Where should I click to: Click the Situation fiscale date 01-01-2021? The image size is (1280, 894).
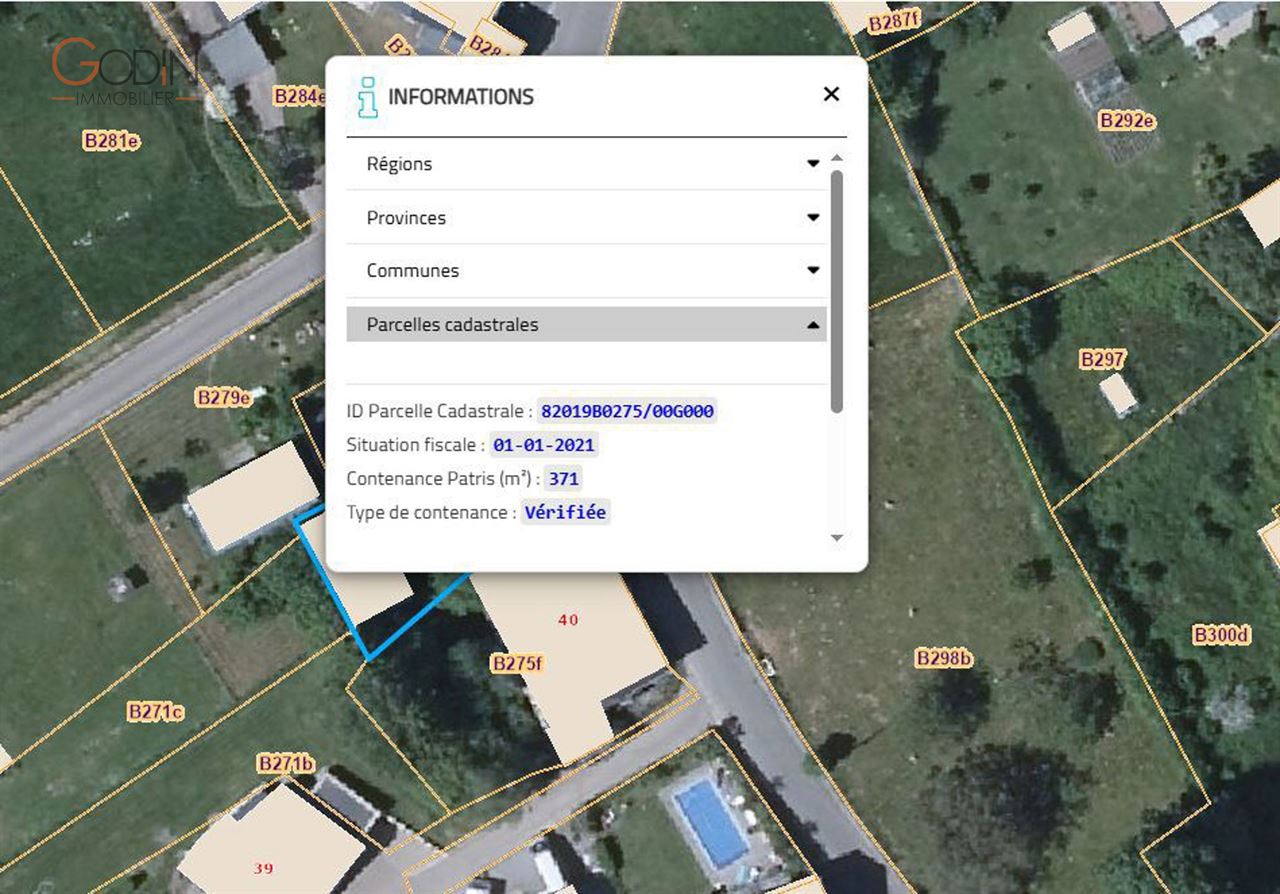(544, 445)
